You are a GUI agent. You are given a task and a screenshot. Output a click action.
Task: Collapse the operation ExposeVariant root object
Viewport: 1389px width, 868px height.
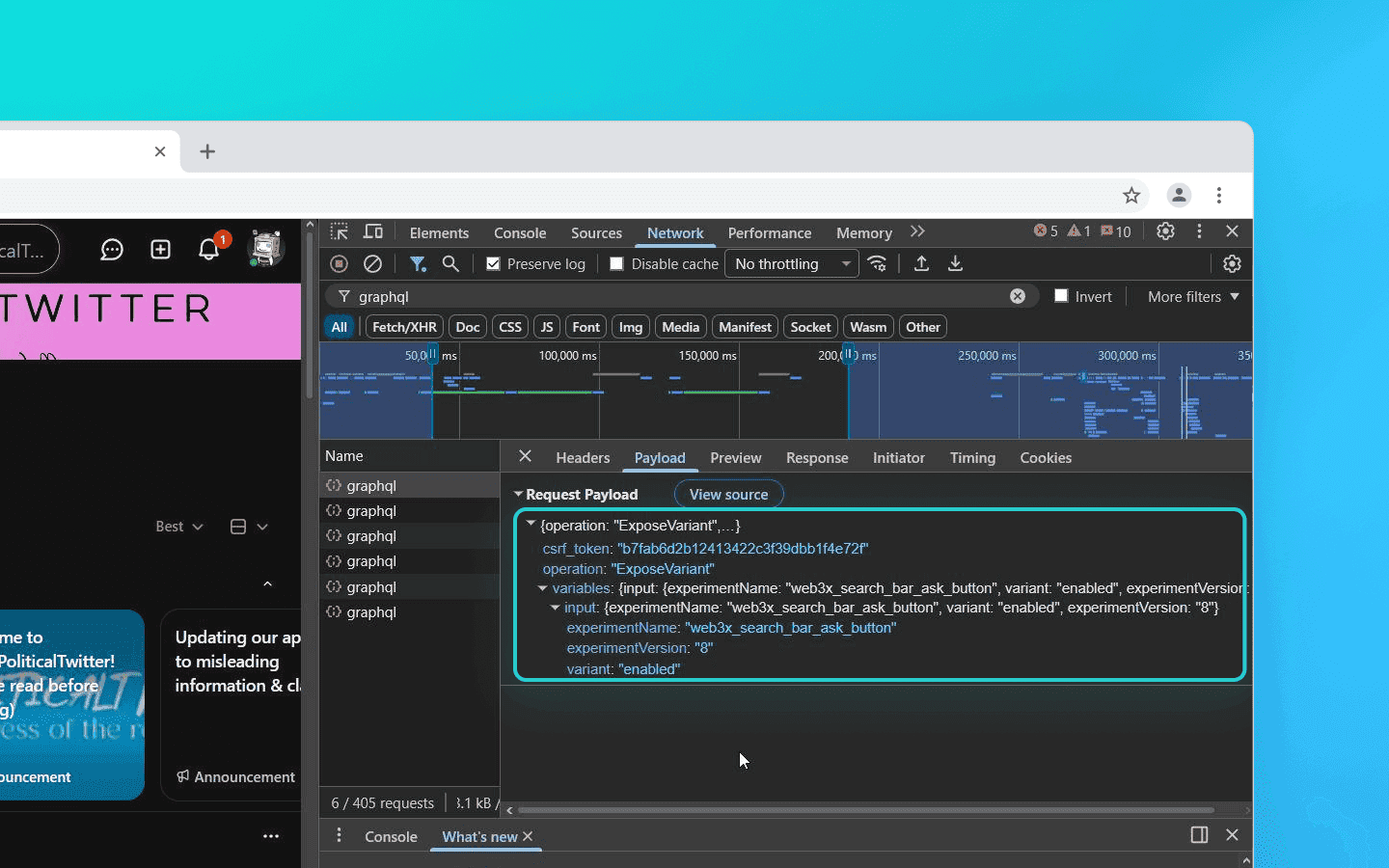pos(531,525)
